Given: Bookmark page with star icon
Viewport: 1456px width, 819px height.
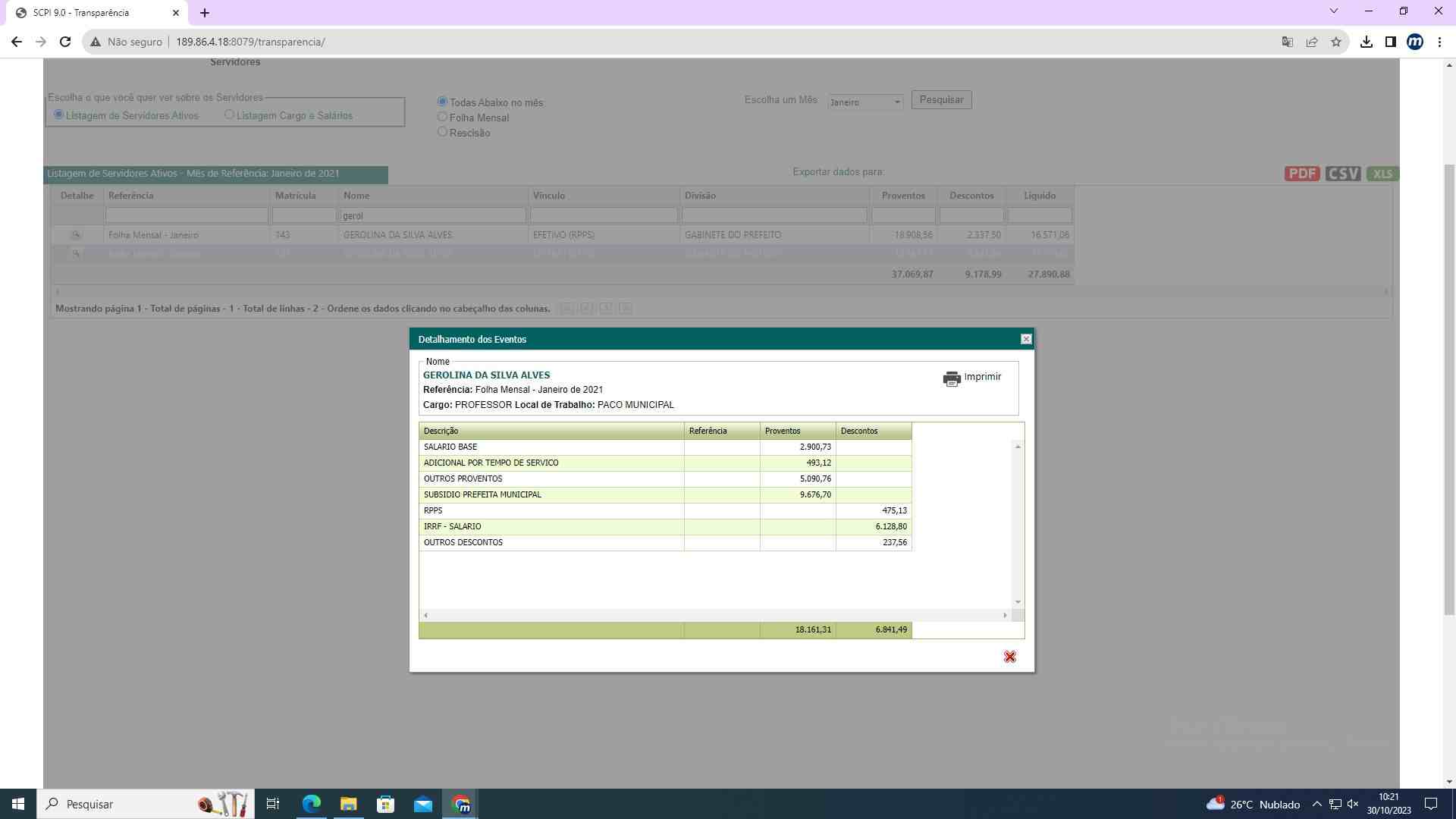Looking at the screenshot, I should click(x=1336, y=42).
